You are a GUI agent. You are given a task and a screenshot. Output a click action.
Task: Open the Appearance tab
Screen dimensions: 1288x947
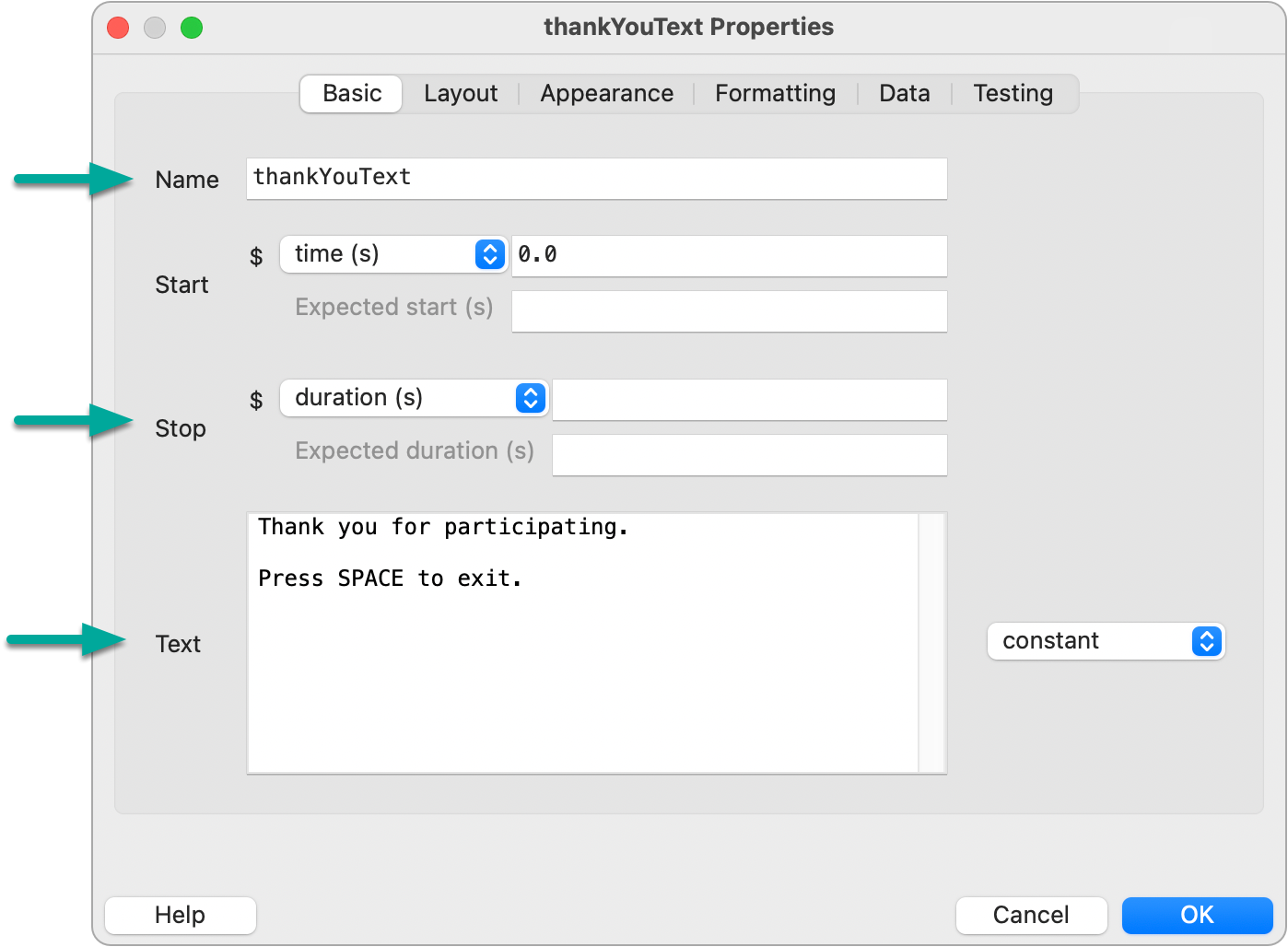(x=606, y=93)
